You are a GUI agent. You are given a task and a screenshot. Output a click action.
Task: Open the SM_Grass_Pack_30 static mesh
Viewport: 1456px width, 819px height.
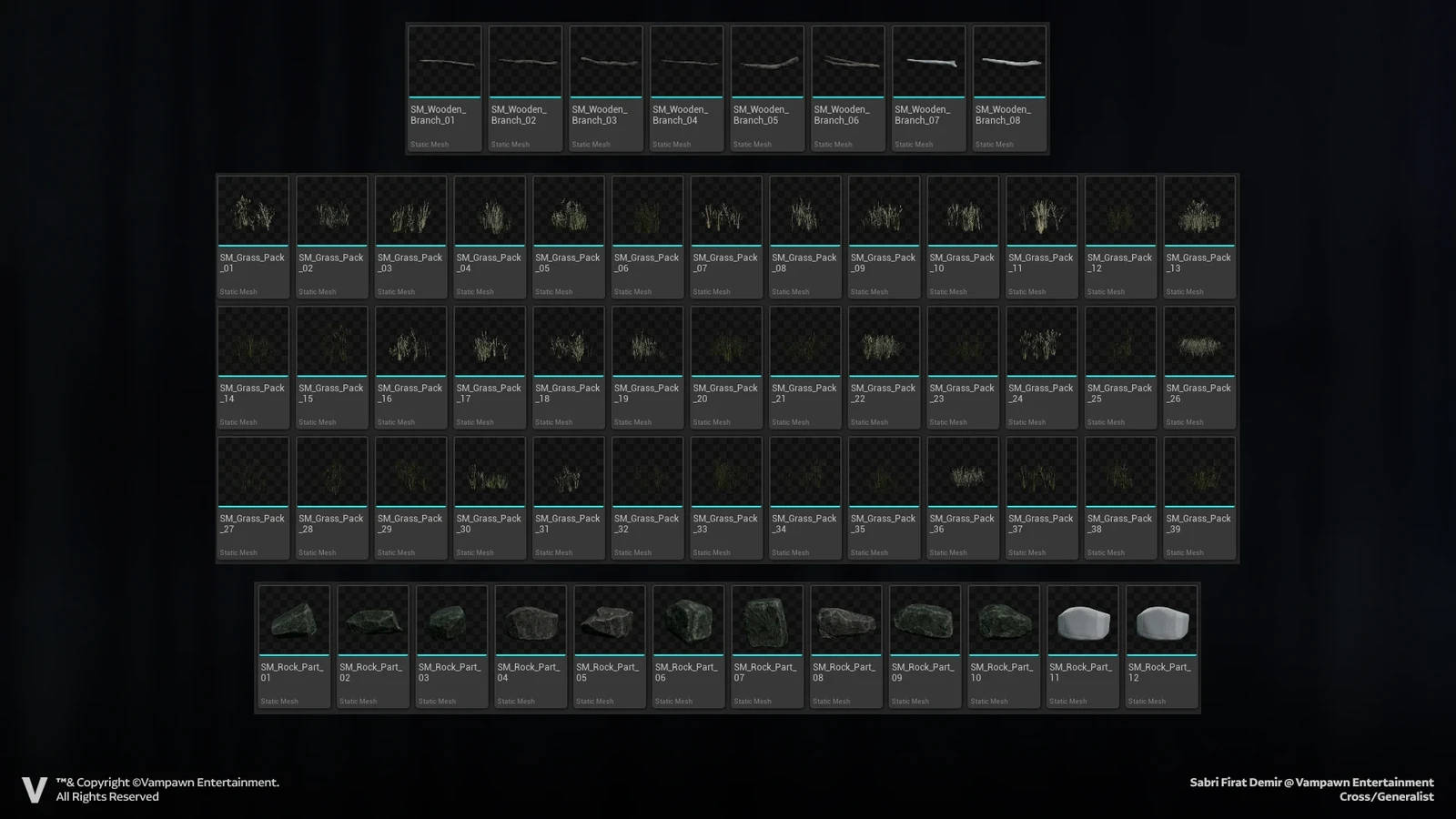click(490, 498)
